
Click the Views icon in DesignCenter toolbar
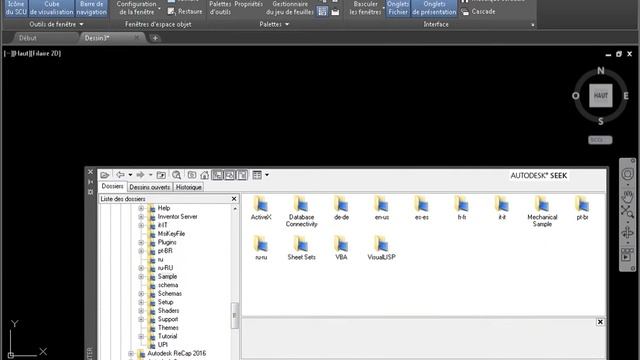click(x=257, y=175)
